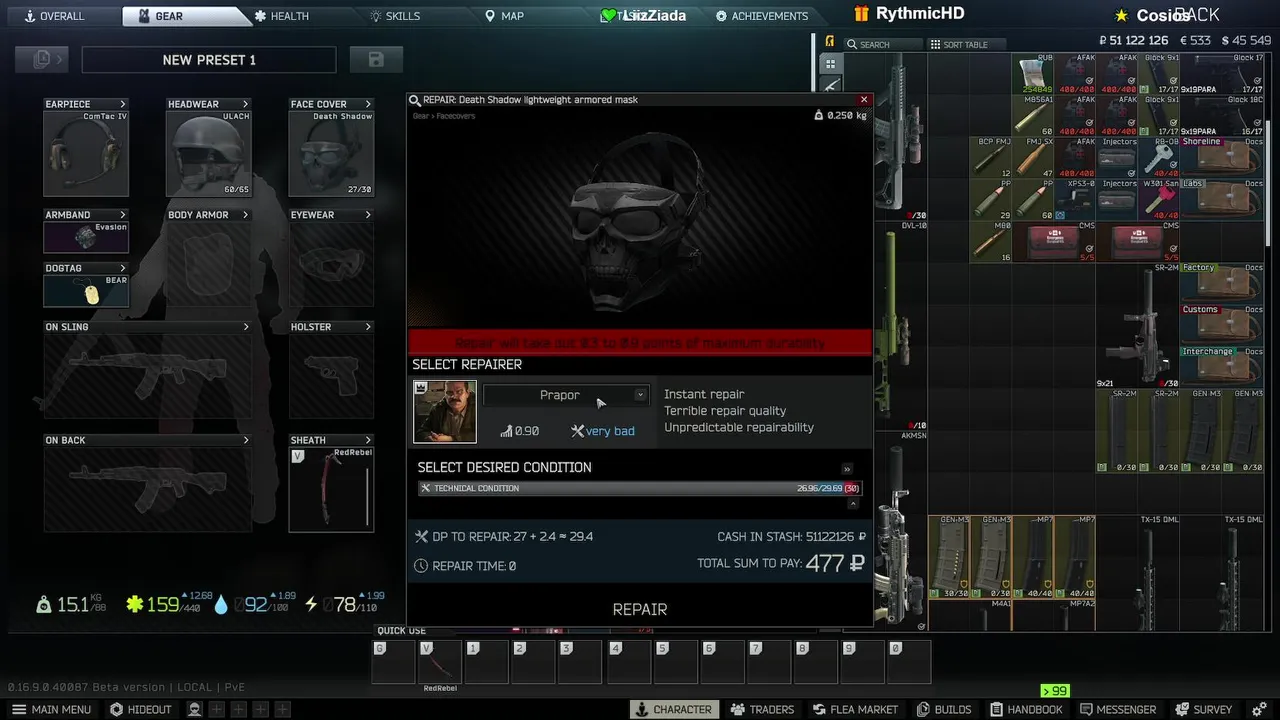Select the Customs documents case

[x=1223, y=326]
